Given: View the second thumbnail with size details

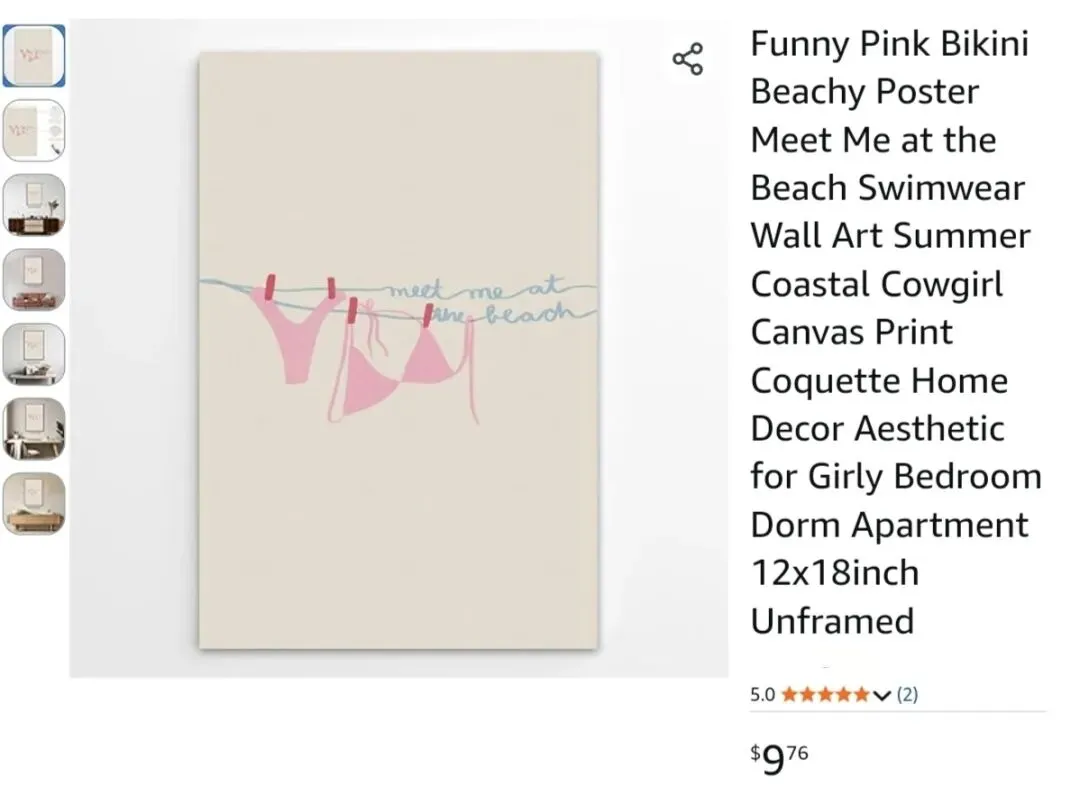Looking at the screenshot, I should click(x=34, y=130).
